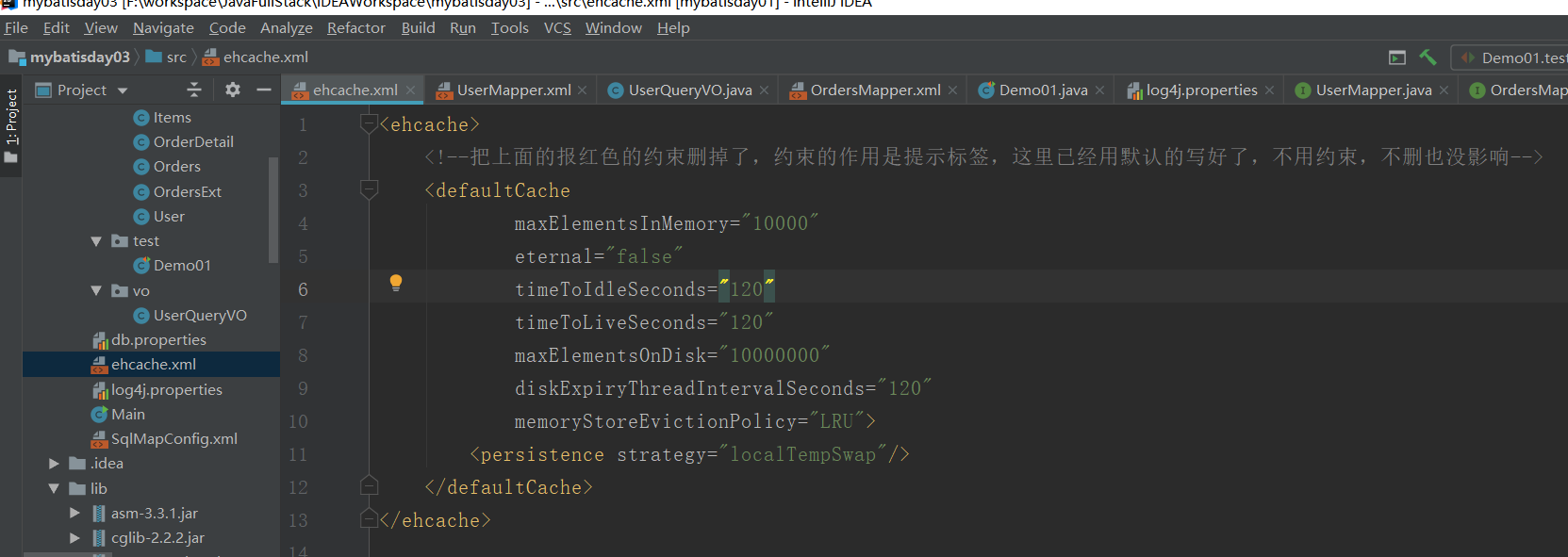Close the log4j.properties tab
The height and width of the screenshot is (557, 1568).
(1270, 90)
